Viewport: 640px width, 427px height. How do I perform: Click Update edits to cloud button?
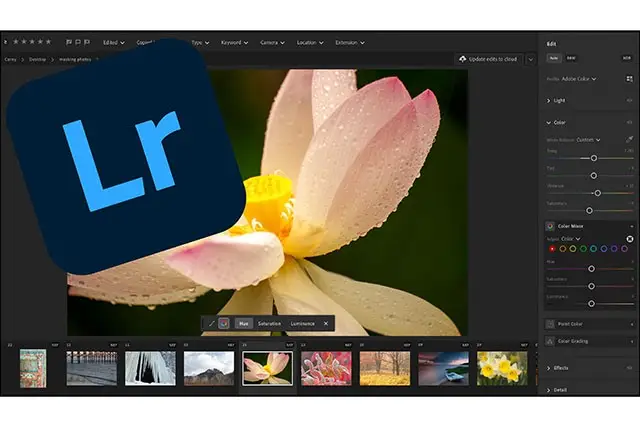coord(489,59)
